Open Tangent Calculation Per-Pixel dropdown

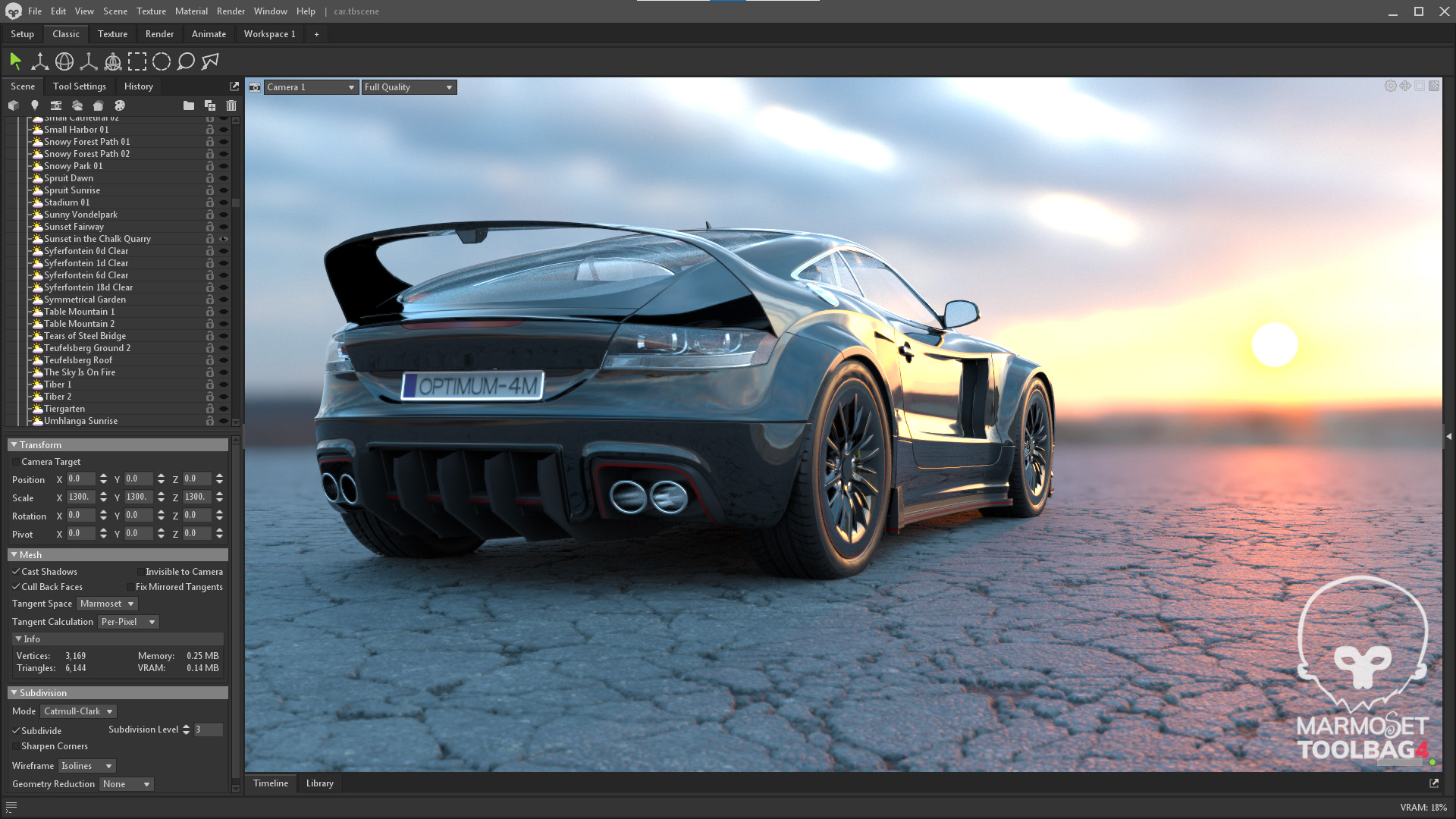(128, 622)
